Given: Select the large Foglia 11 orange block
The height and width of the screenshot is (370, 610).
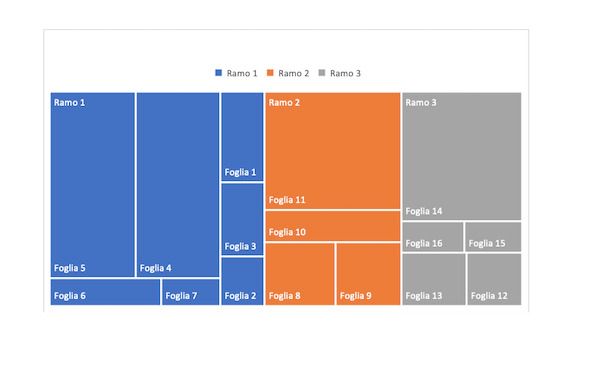Looking at the screenshot, I should click(333, 151).
